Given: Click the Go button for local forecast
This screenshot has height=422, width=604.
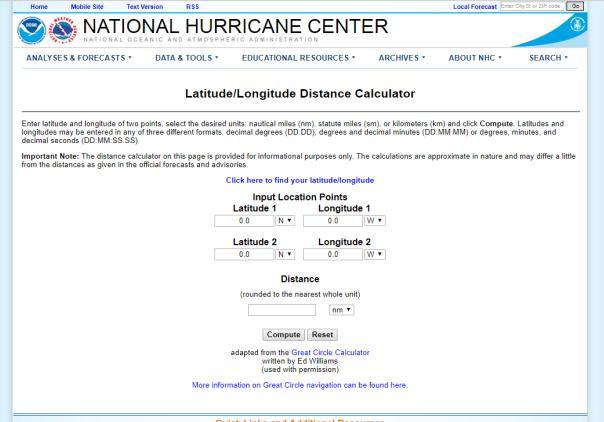Looking at the screenshot, I should tap(575, 6).
